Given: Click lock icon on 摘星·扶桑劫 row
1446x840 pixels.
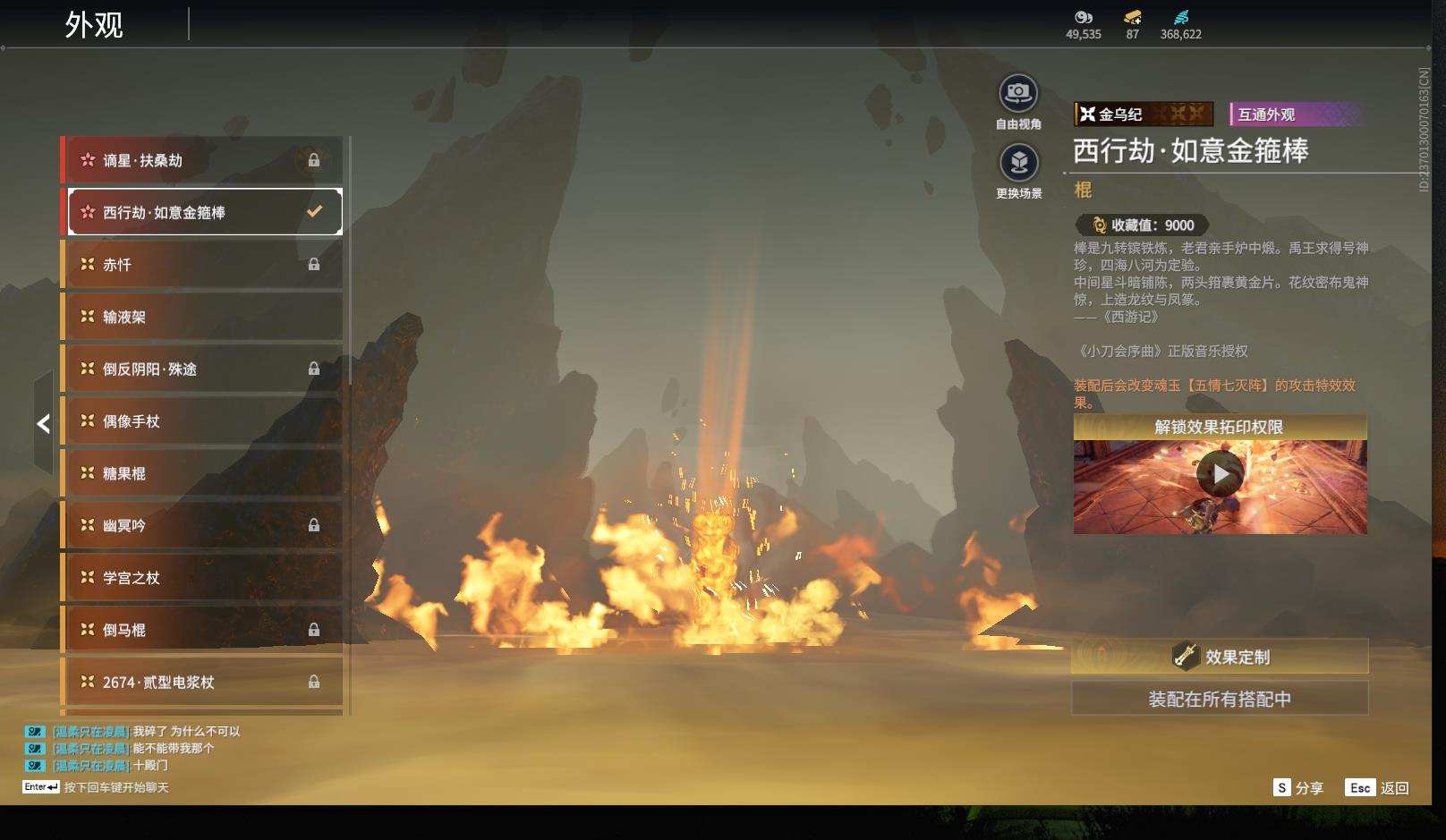Looking at the screenshot, I should 314,160.
